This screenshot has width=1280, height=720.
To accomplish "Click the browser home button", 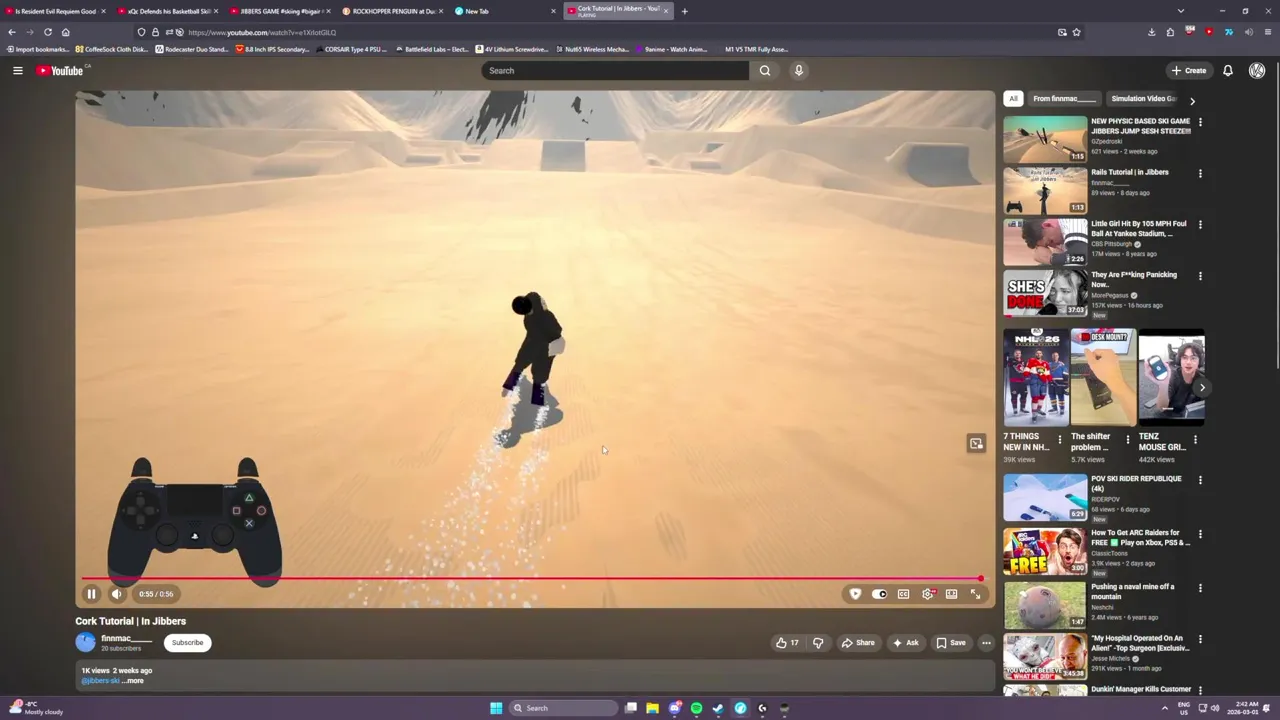I will click(65, 32).
